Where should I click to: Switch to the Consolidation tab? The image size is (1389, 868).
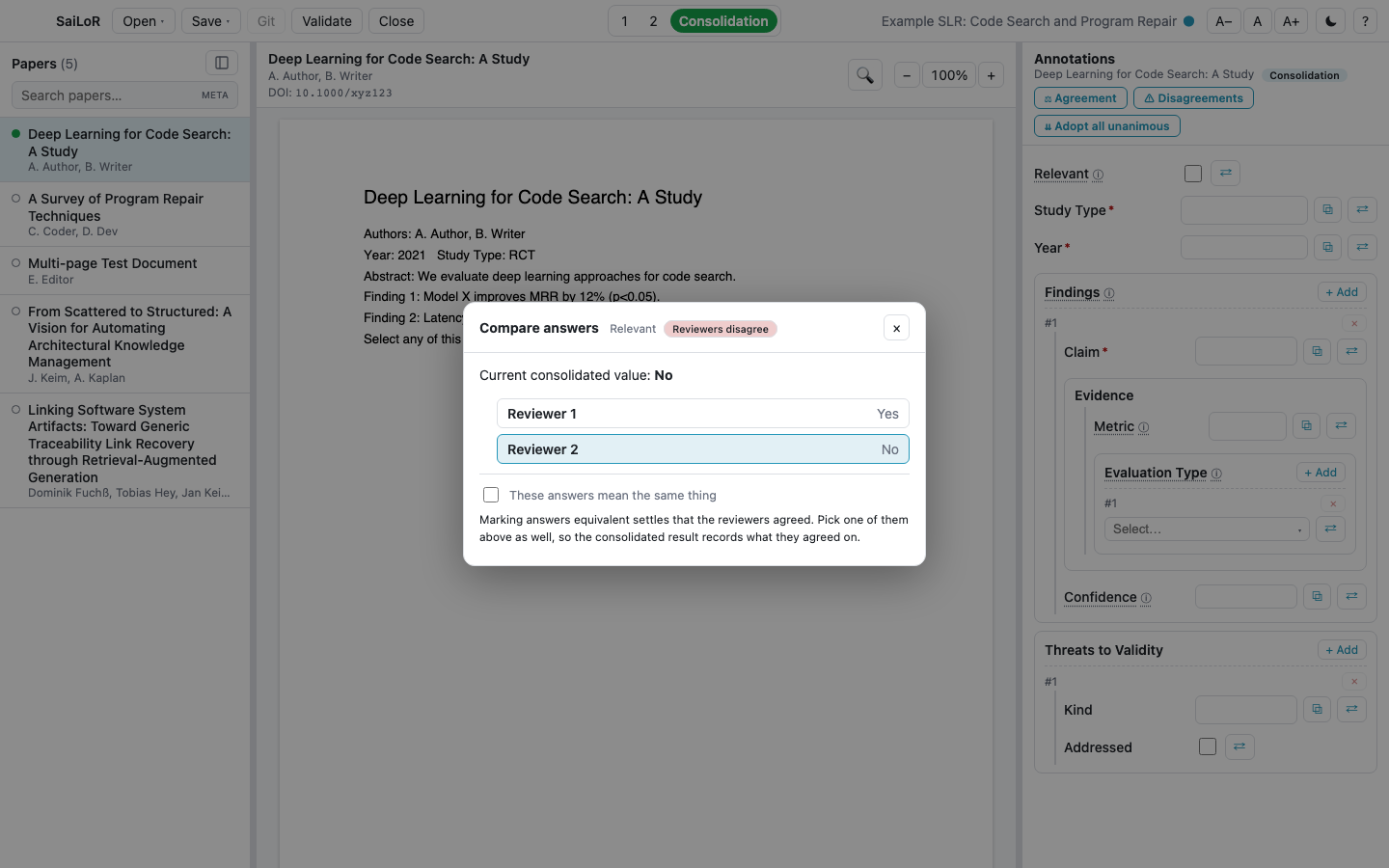coord(723,21)
